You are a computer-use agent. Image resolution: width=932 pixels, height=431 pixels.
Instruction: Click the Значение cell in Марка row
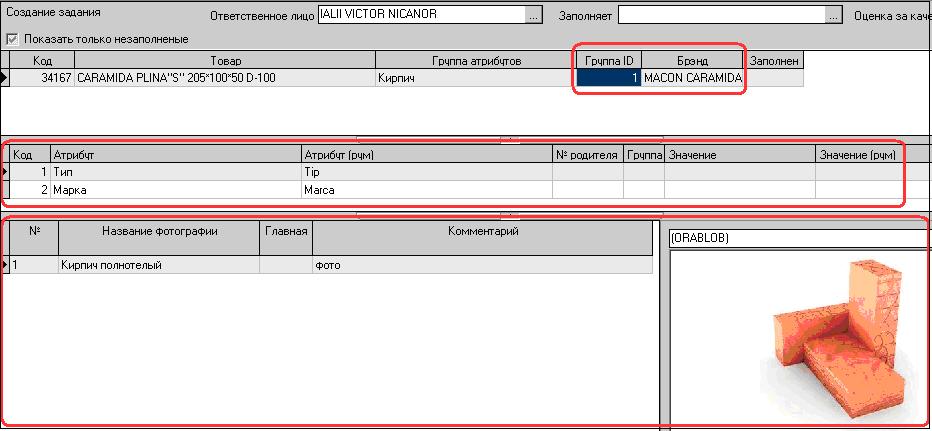(739, 190)
